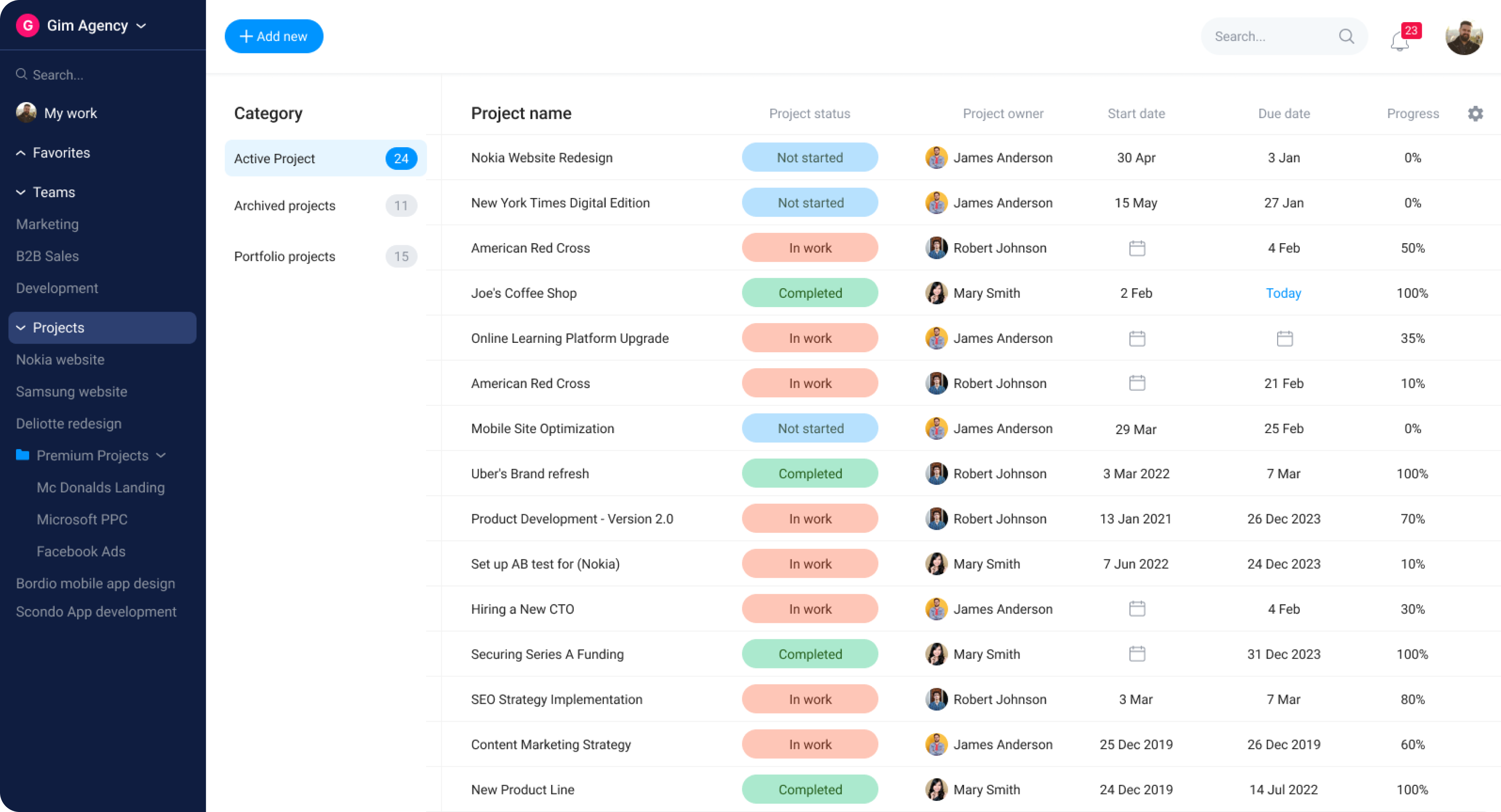Viewport: 1501px width, 812px height.
Task: Open table settings gear icon
Action: (1475, 114)
